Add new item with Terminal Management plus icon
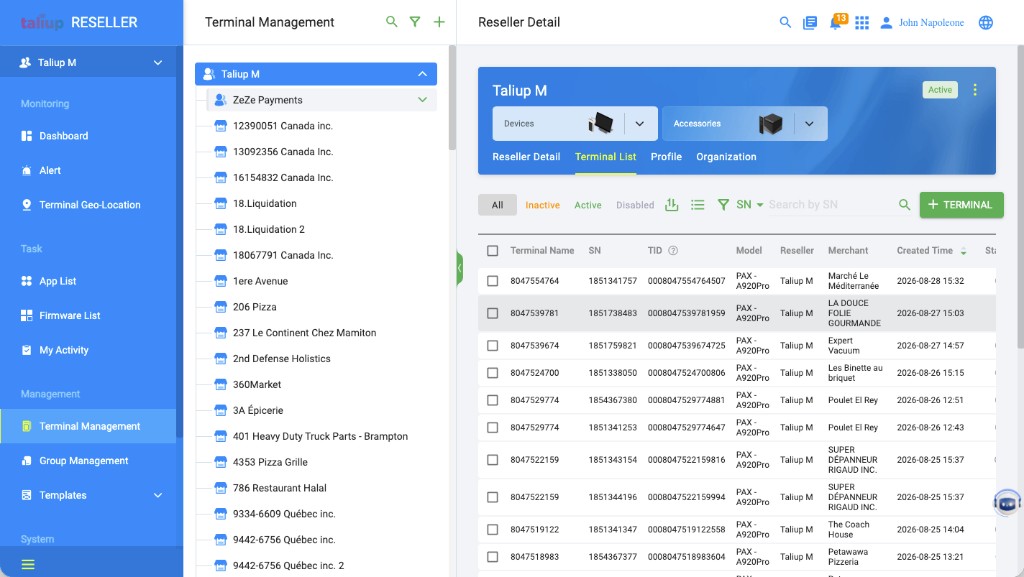This screenshot has height=577, width=1024. coord(439,22)
